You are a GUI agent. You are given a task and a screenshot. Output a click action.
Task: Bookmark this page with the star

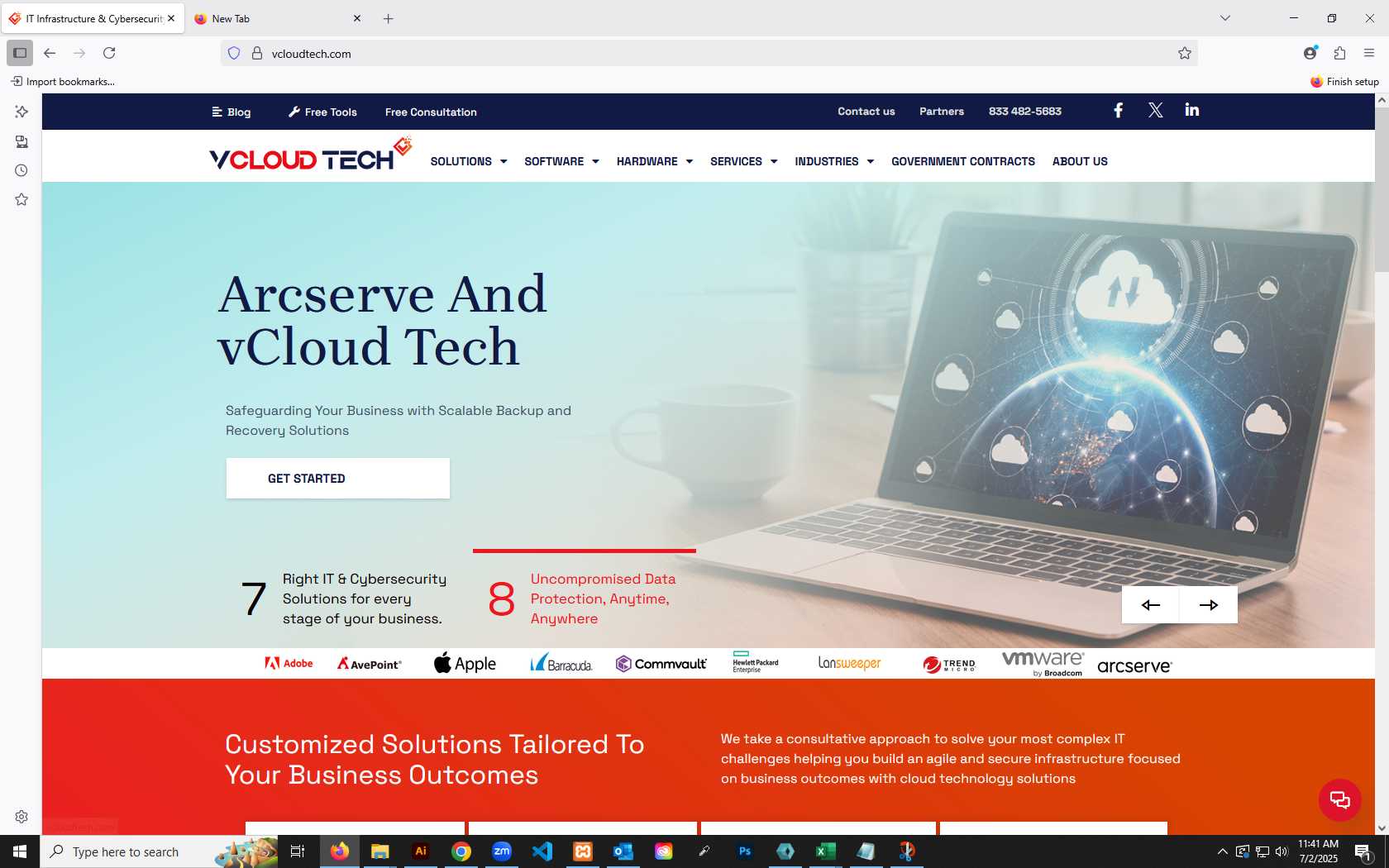[1184, 54]
